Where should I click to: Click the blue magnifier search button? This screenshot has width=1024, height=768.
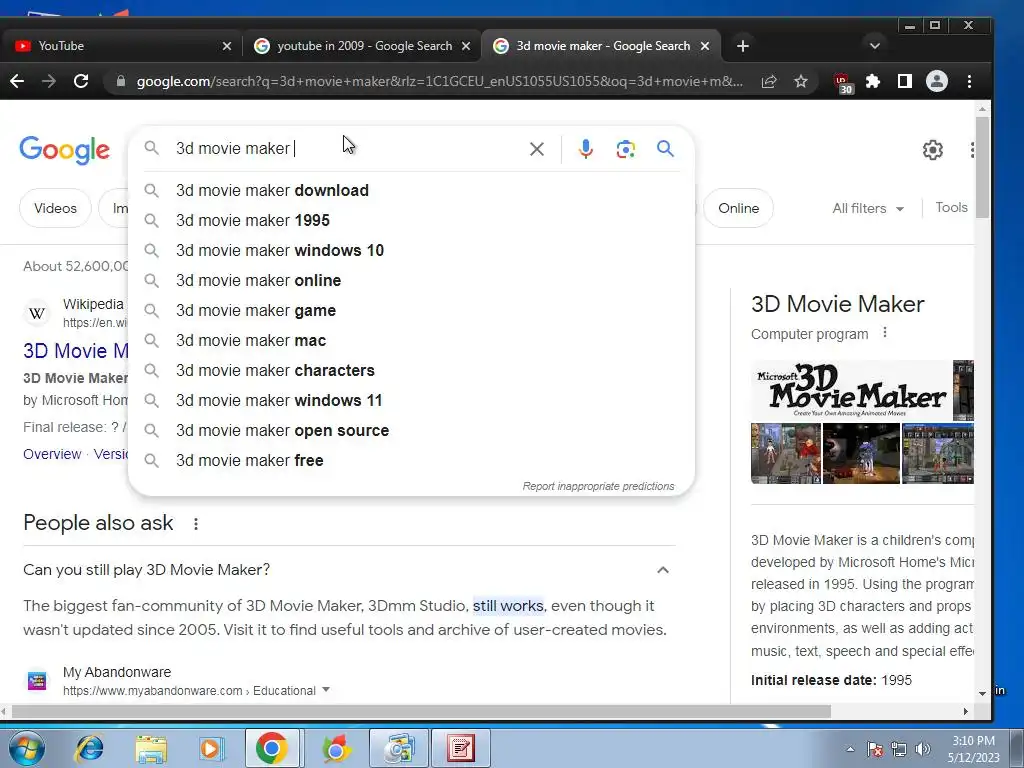665,149
